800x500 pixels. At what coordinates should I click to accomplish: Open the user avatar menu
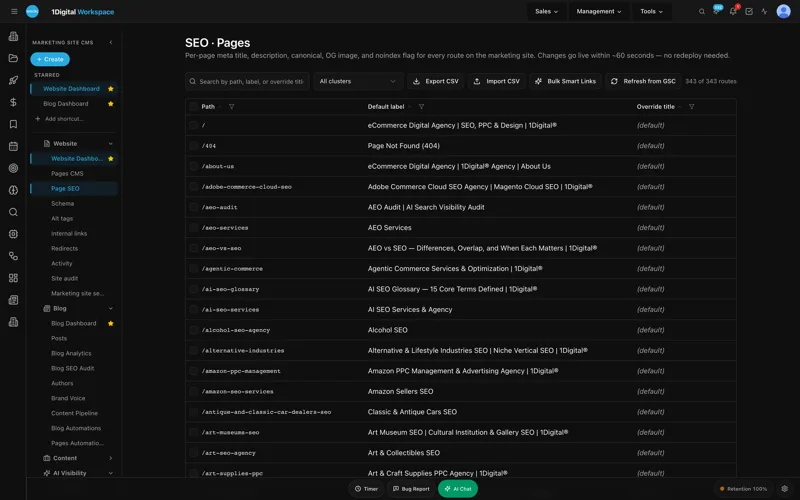[783, 11]
